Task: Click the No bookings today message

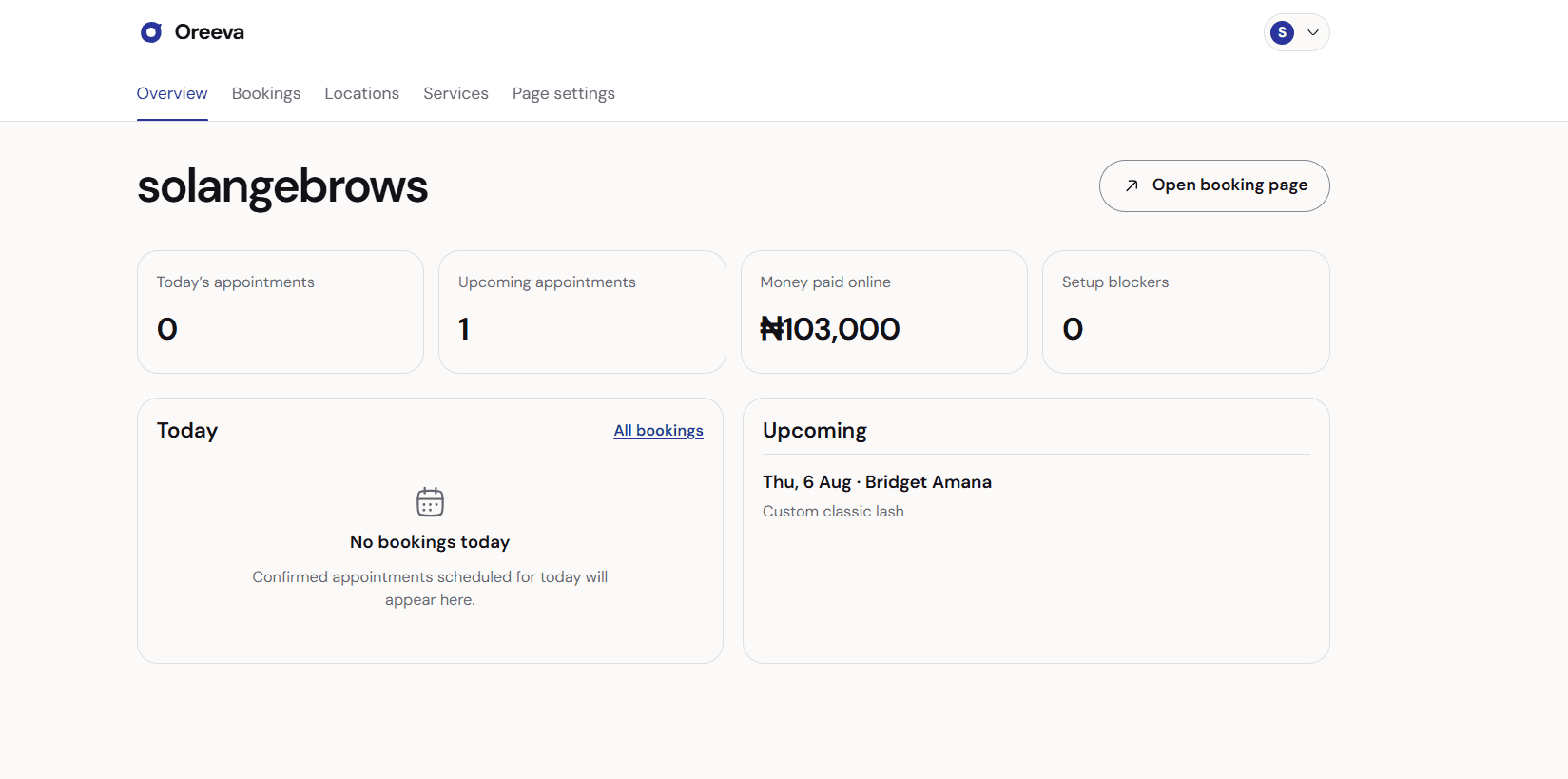Action: click(x=430, y=542)
